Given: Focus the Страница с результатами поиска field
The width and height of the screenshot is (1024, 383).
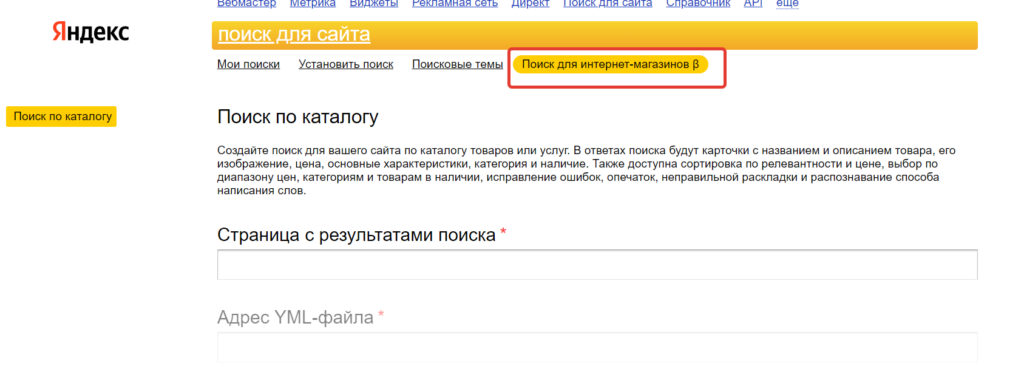Looking at the screenshot, I should (597, 265).
